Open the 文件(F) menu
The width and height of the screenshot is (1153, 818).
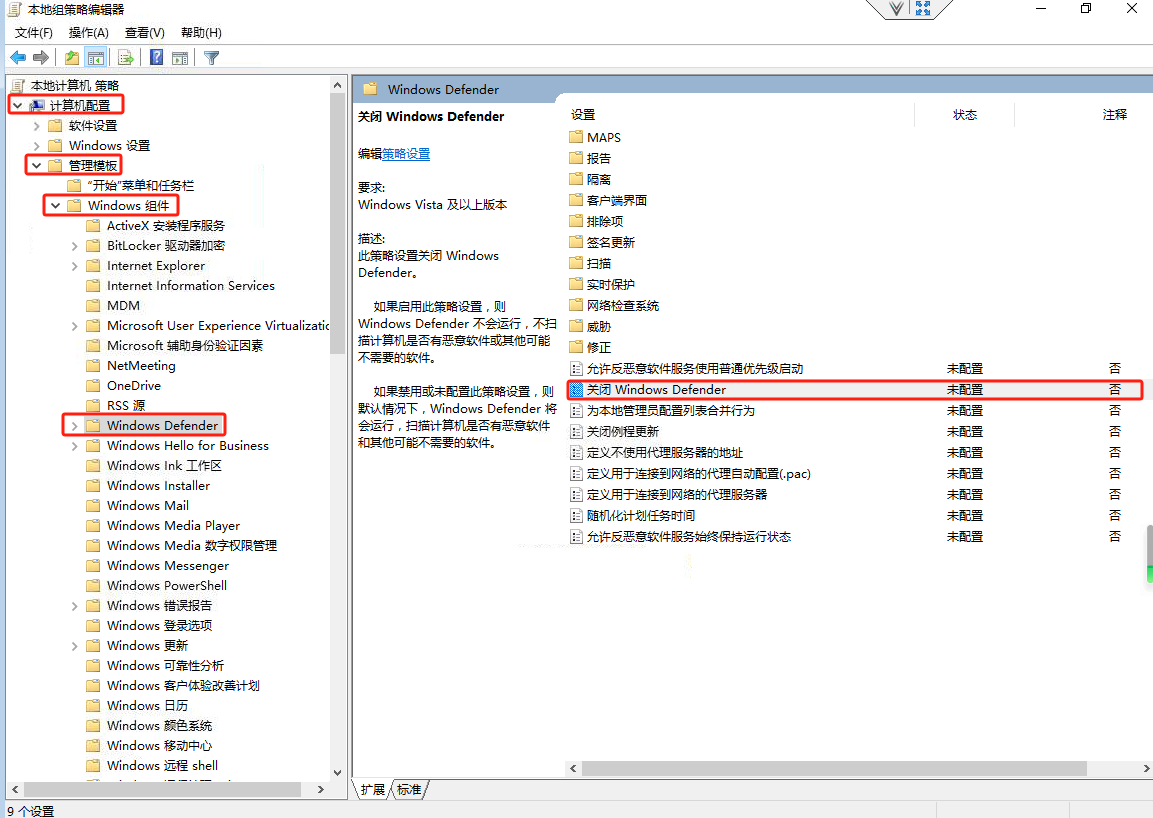tap(34, 32)
